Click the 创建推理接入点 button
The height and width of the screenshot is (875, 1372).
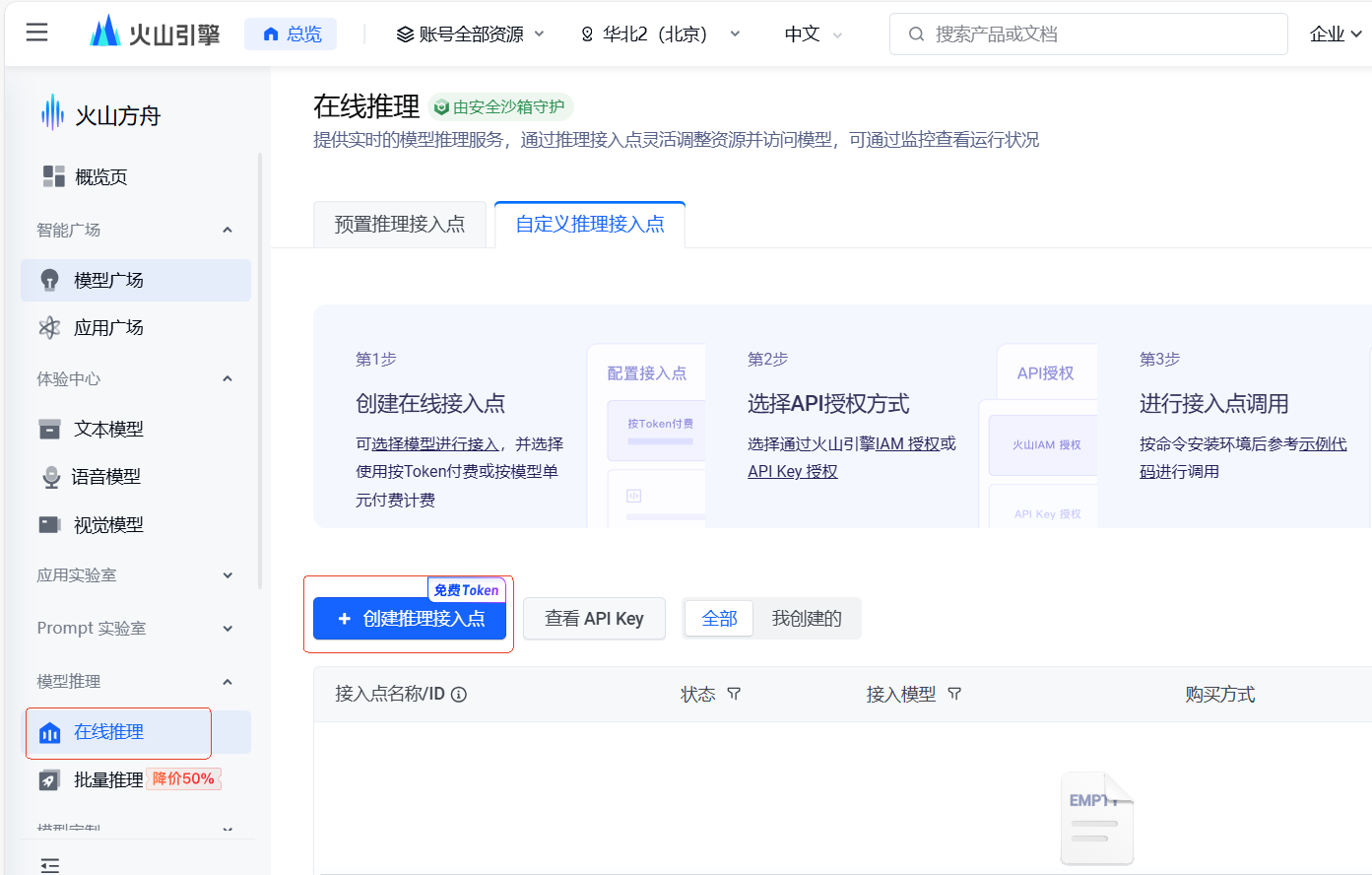point(410,619)
